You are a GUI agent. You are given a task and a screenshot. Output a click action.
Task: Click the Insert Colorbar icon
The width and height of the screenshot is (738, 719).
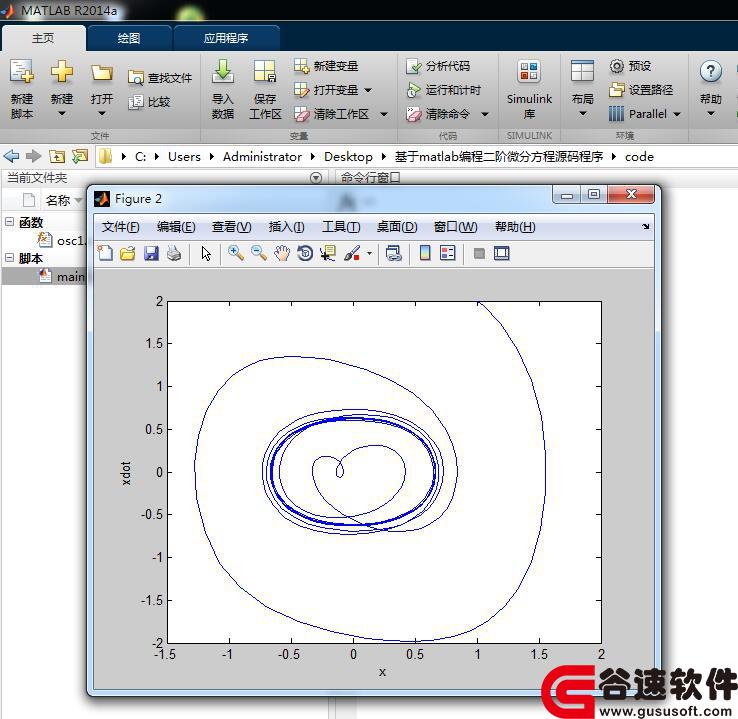pyautogui.click(x=425, y=253)
